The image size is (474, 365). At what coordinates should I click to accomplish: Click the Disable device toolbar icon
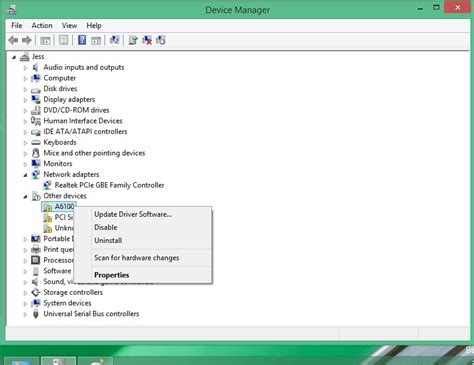(x=161, y=40)
